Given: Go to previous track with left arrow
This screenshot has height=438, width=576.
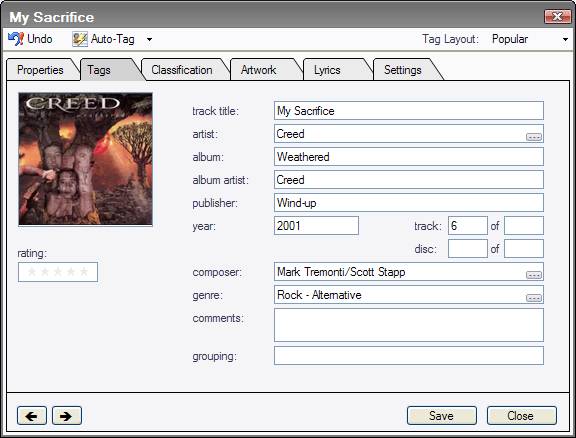Looking at the screenshot, I should 32,416.
